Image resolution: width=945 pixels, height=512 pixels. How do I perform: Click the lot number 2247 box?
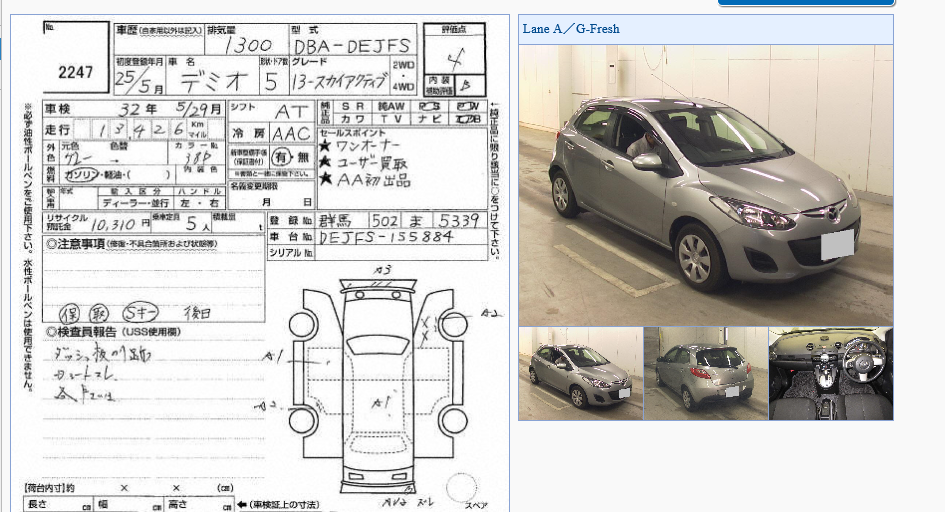(76, 58)
